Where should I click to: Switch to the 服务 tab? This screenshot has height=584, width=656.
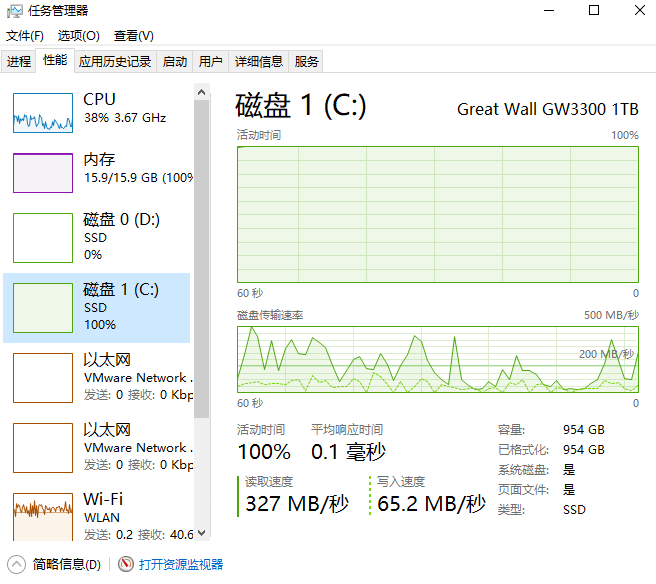pyautogui.click(x=307, y=62)
